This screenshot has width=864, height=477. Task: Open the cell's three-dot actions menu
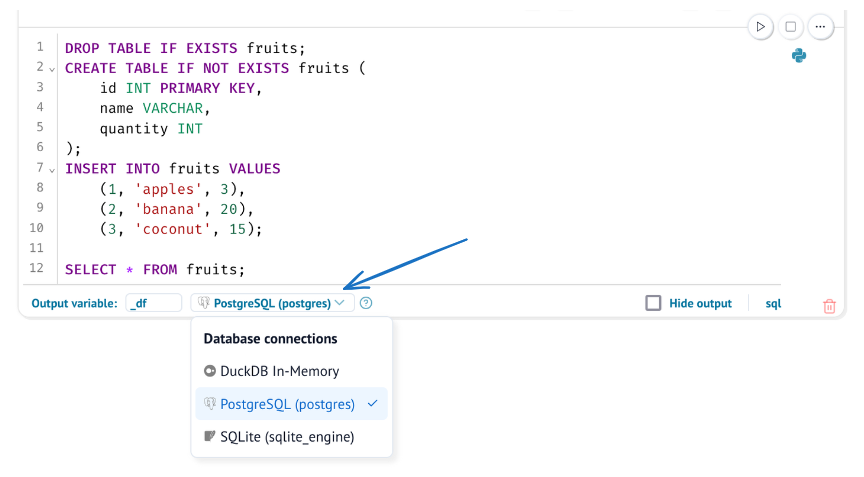[x=820, y=27]
